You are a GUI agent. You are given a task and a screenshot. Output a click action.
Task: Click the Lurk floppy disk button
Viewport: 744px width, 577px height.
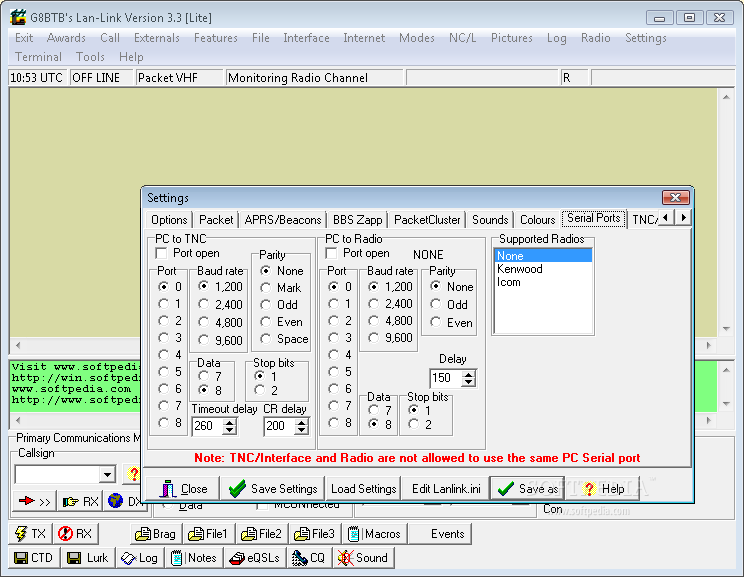pos(88,558)
